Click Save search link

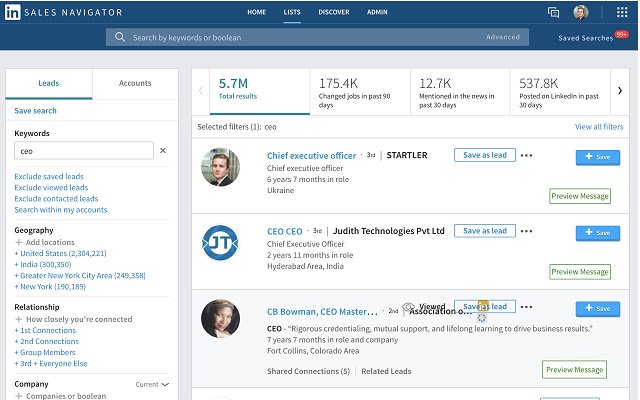[x=36, y=111]
